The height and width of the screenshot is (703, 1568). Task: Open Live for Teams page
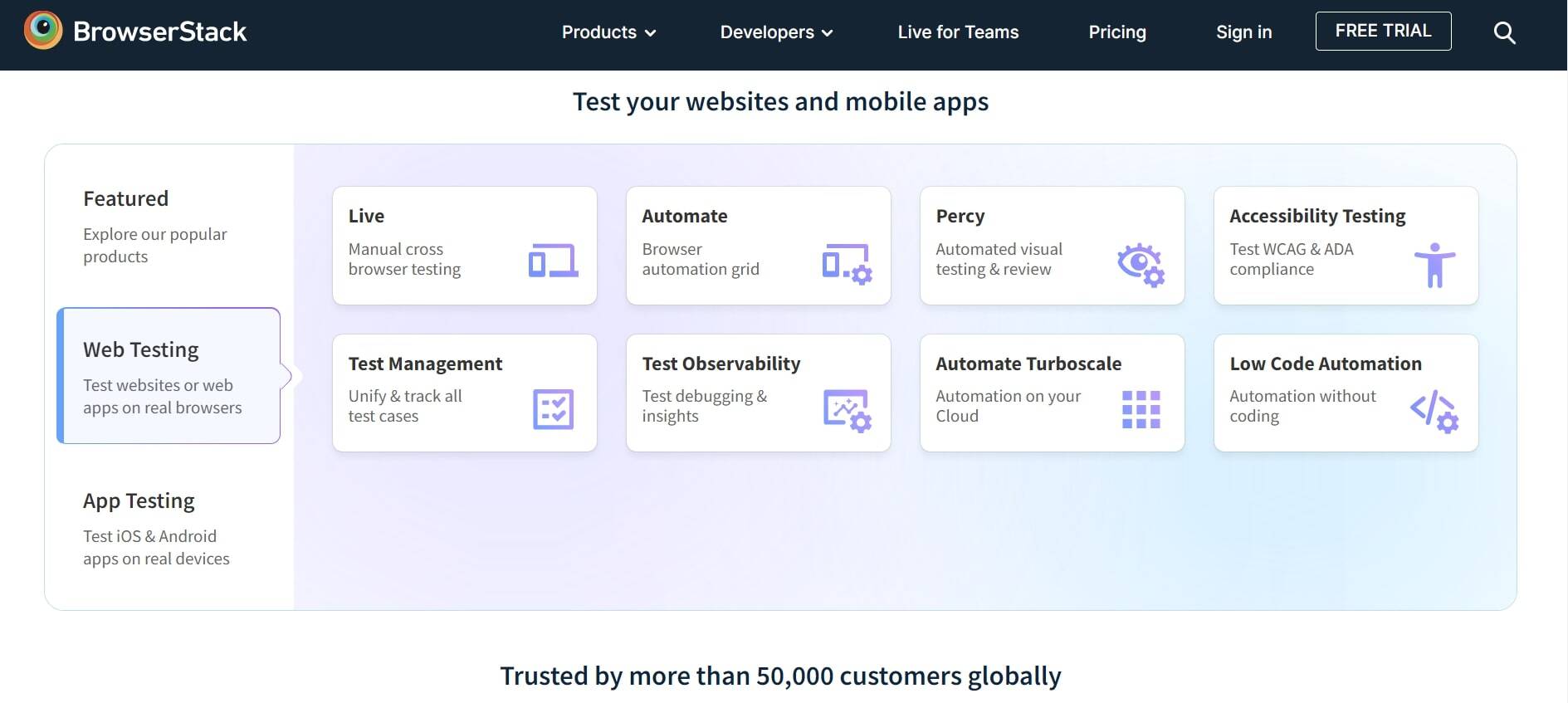click(x=957, y=32)
